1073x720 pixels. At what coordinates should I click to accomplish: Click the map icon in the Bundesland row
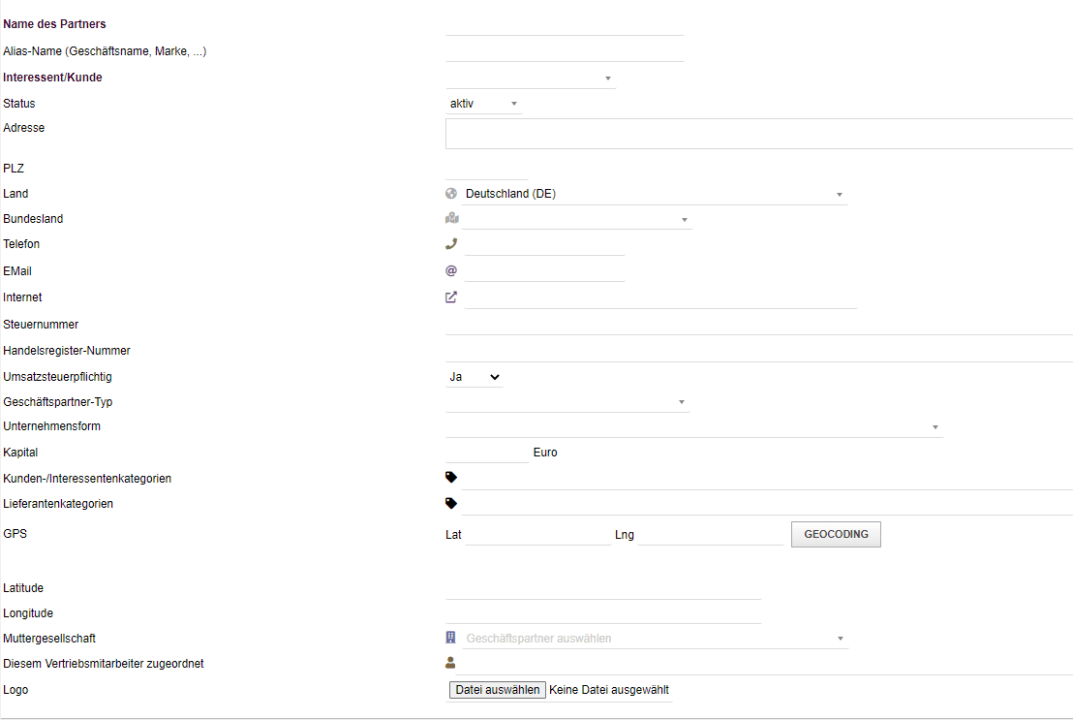[451, 219]
